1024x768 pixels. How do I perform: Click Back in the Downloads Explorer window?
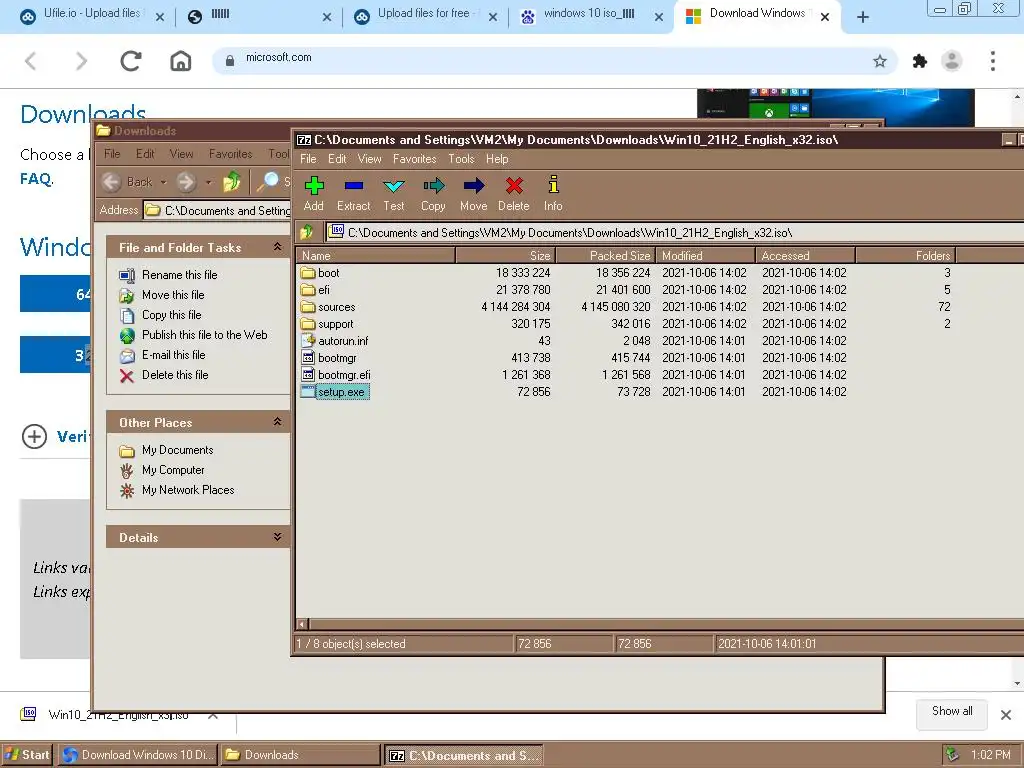click(127, 182)
